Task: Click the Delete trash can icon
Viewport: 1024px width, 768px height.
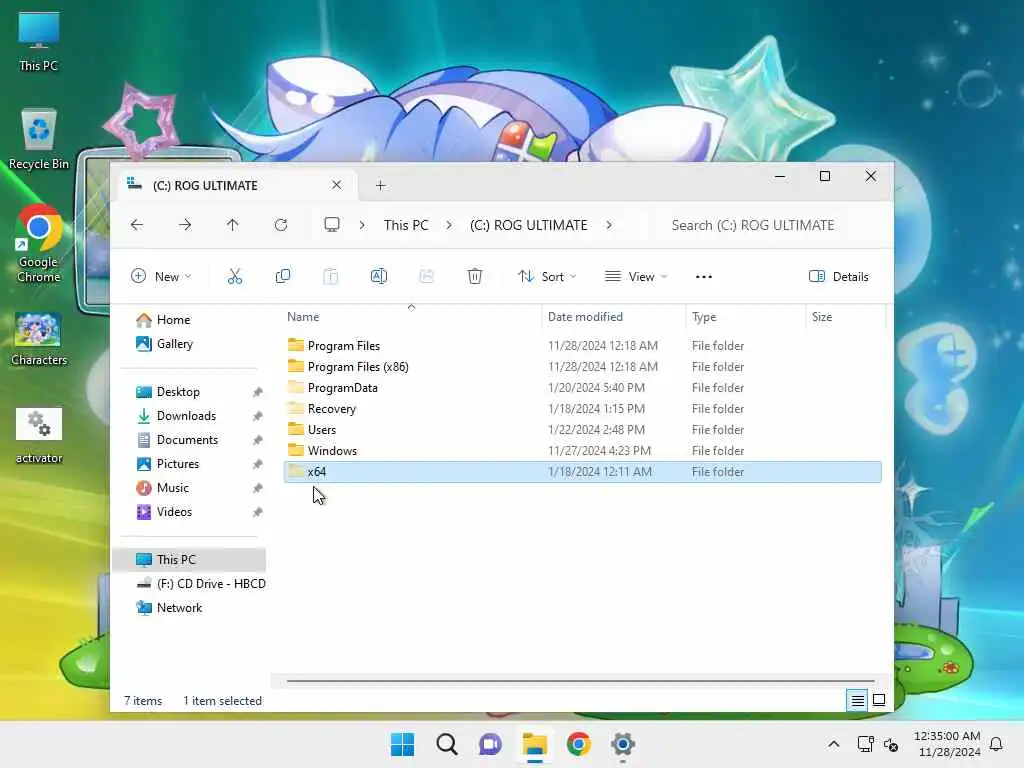Action: (x=475, y=276)
